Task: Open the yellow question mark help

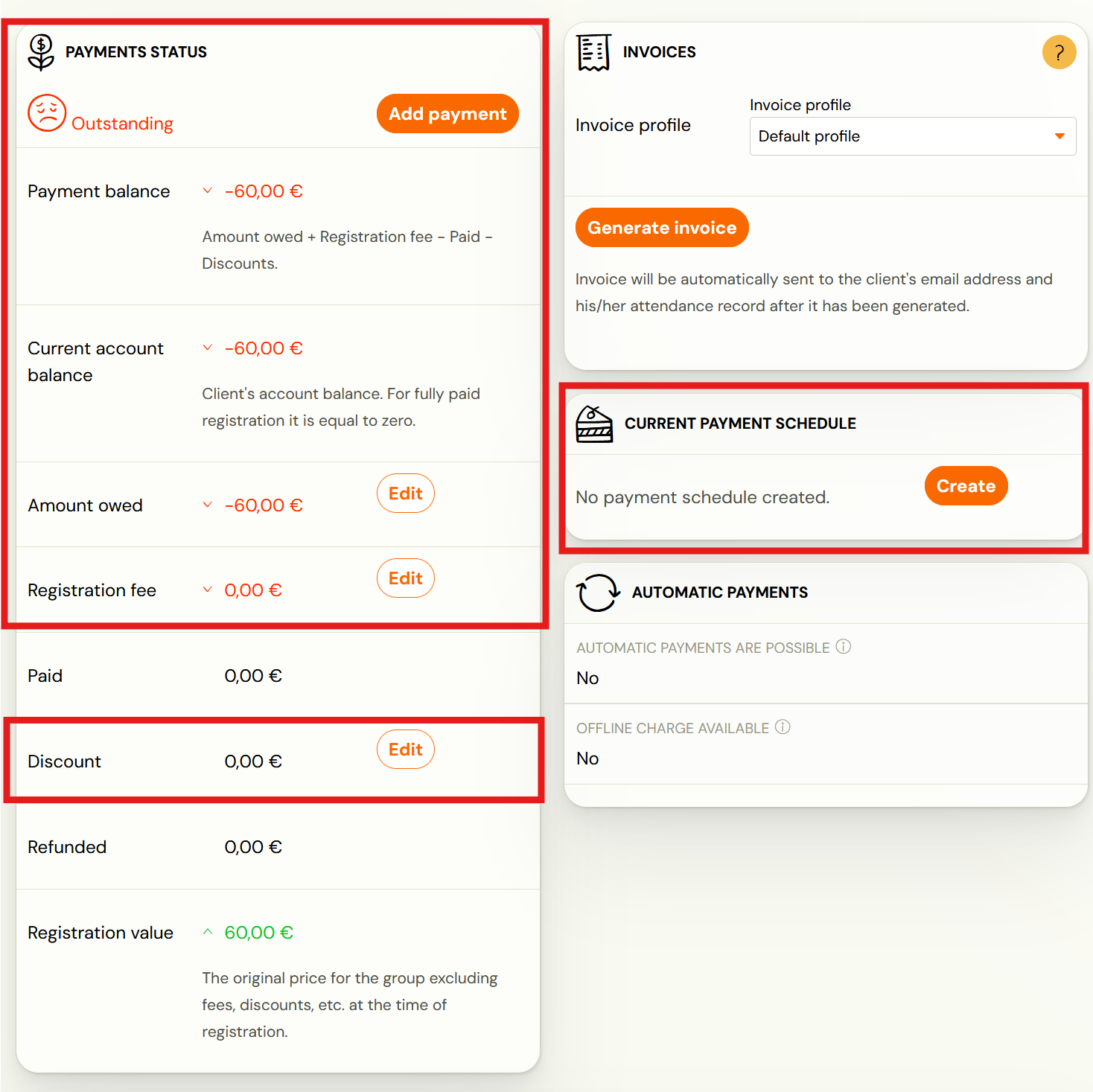Action: tap(1059, 53)
